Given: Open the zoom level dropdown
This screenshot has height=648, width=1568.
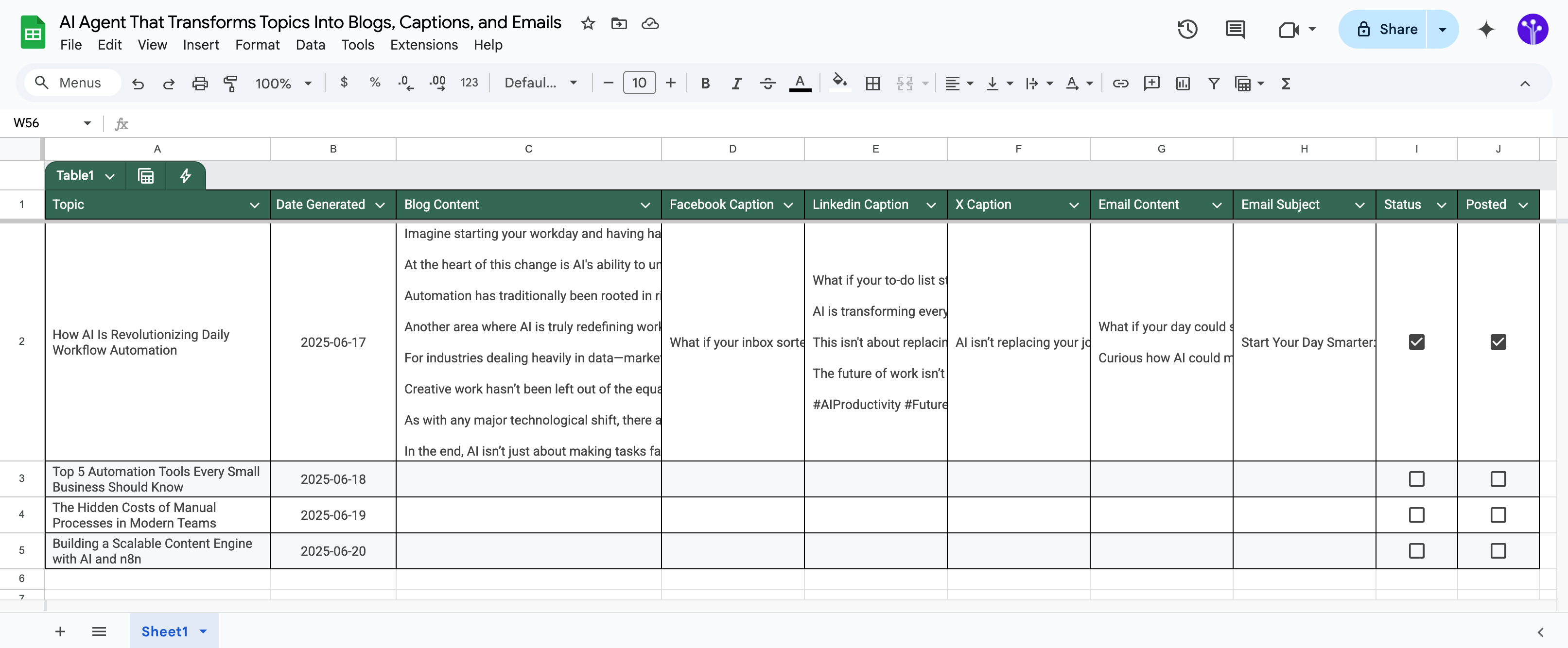Looking at the screenshot, I should click(308, 84).
